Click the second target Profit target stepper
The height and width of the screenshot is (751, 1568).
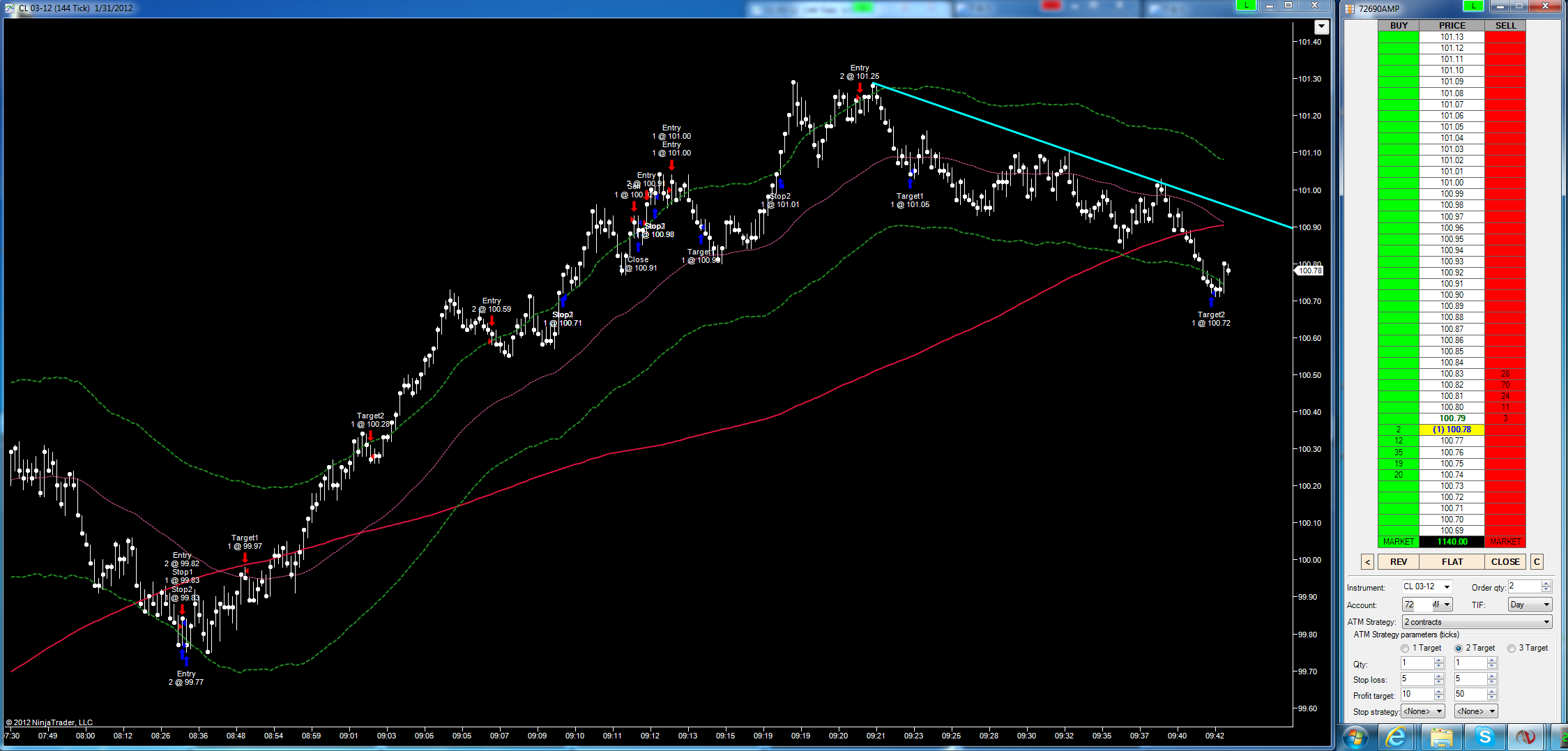coord(1492,695)
